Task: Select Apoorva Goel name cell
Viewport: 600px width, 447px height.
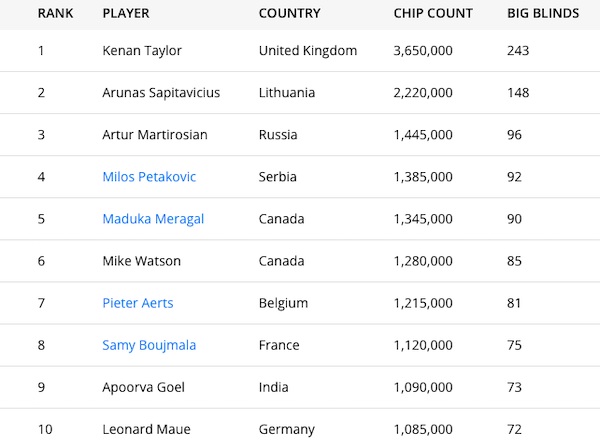Action: pos(141,387)
